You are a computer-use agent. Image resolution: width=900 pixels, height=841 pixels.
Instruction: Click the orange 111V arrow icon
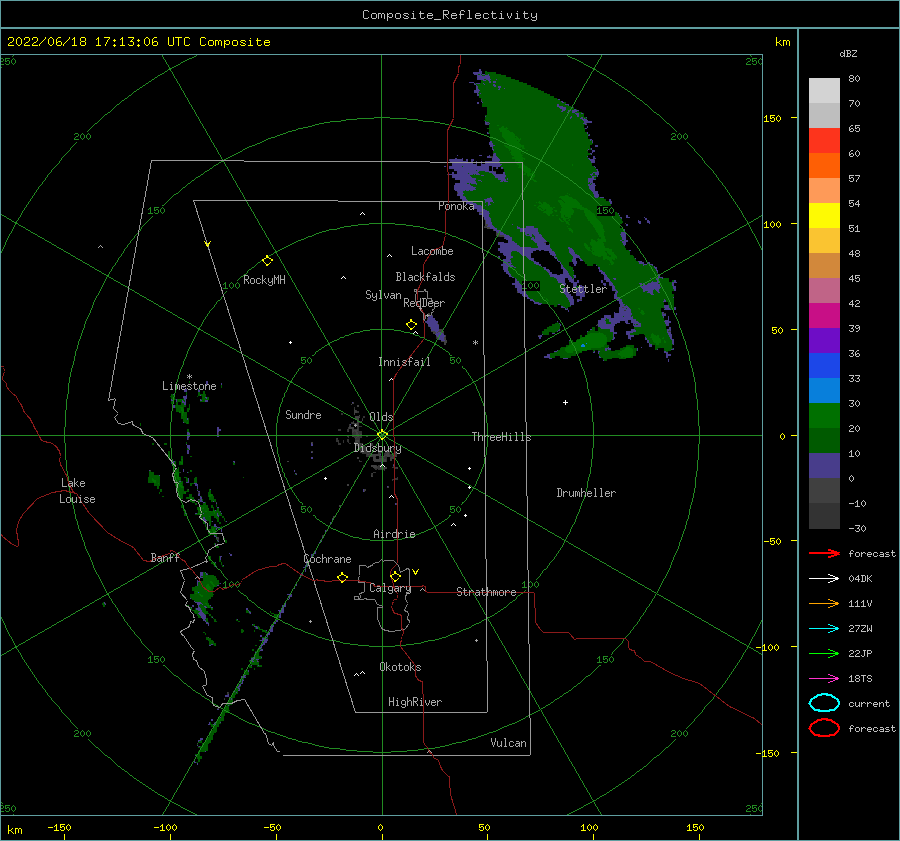824,603
